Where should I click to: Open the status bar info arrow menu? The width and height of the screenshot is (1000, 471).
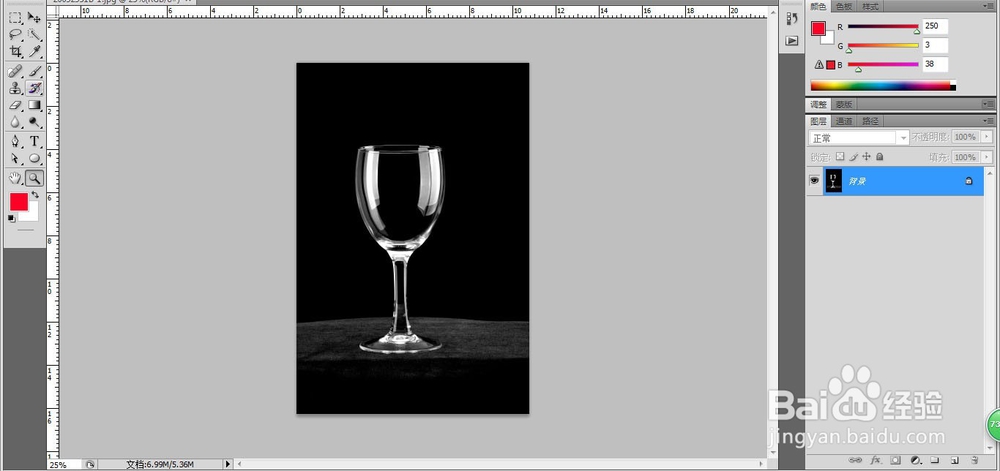228,464
